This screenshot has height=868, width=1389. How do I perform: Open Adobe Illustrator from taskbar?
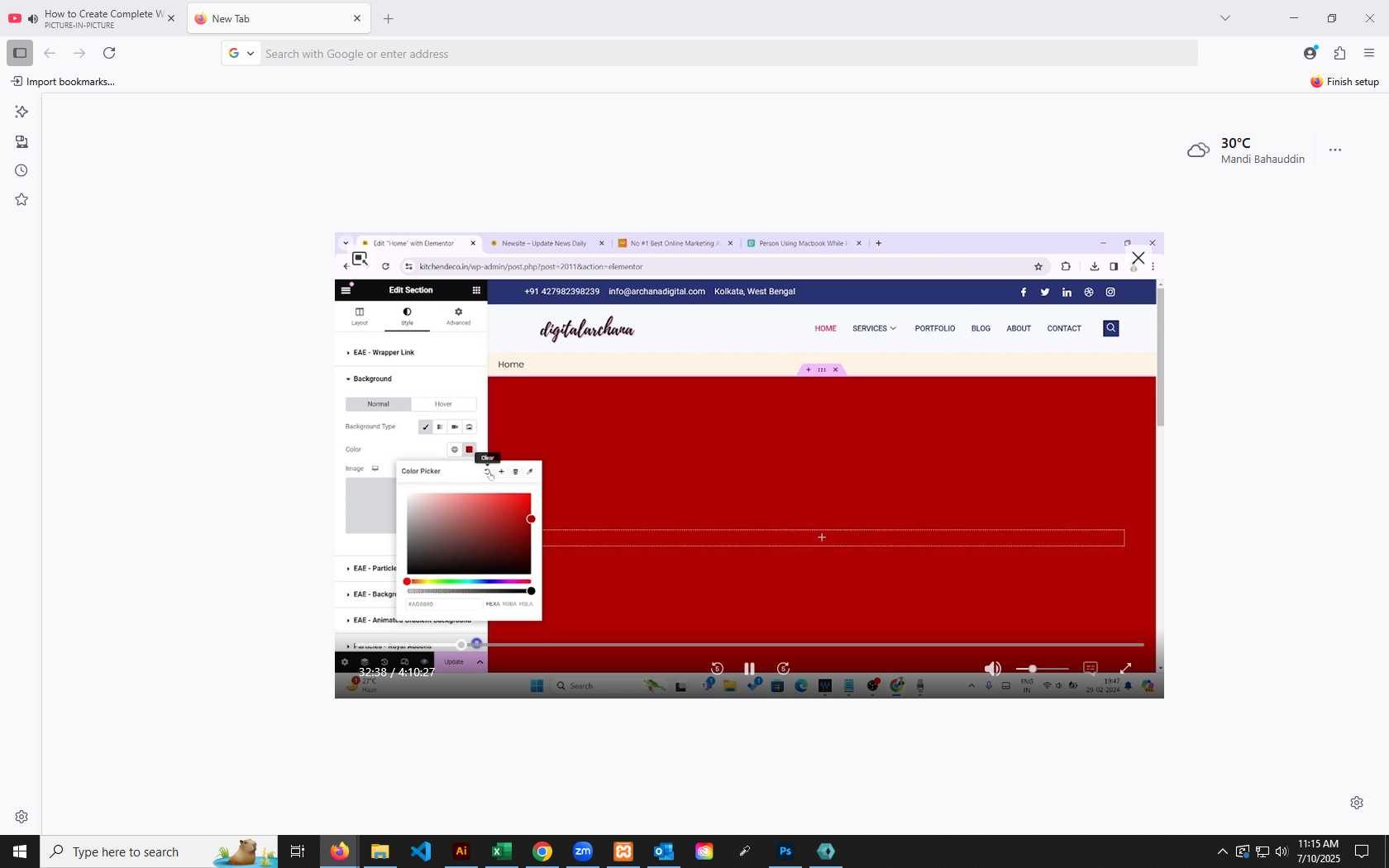[461, 851]
